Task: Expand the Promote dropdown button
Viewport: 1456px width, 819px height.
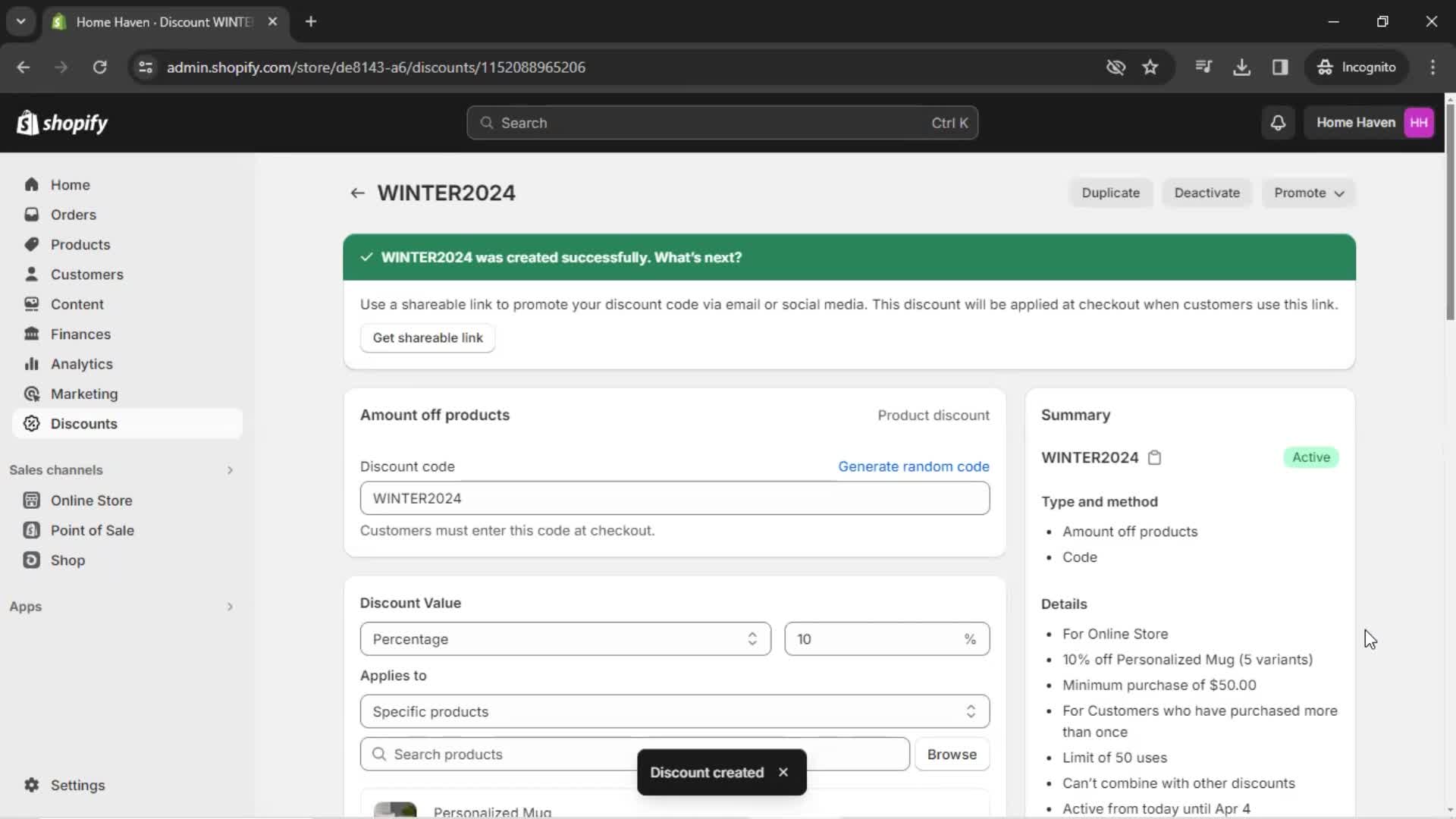Action: (x=1309, y=192)
